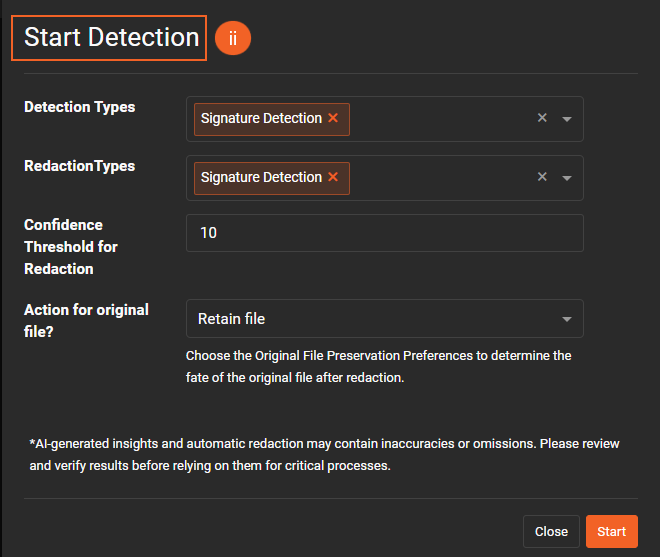The height and width of the screenshot is (557, 660).
Task: Remove Signature Detection chip from Detection Types
Action: click(333, 118)
